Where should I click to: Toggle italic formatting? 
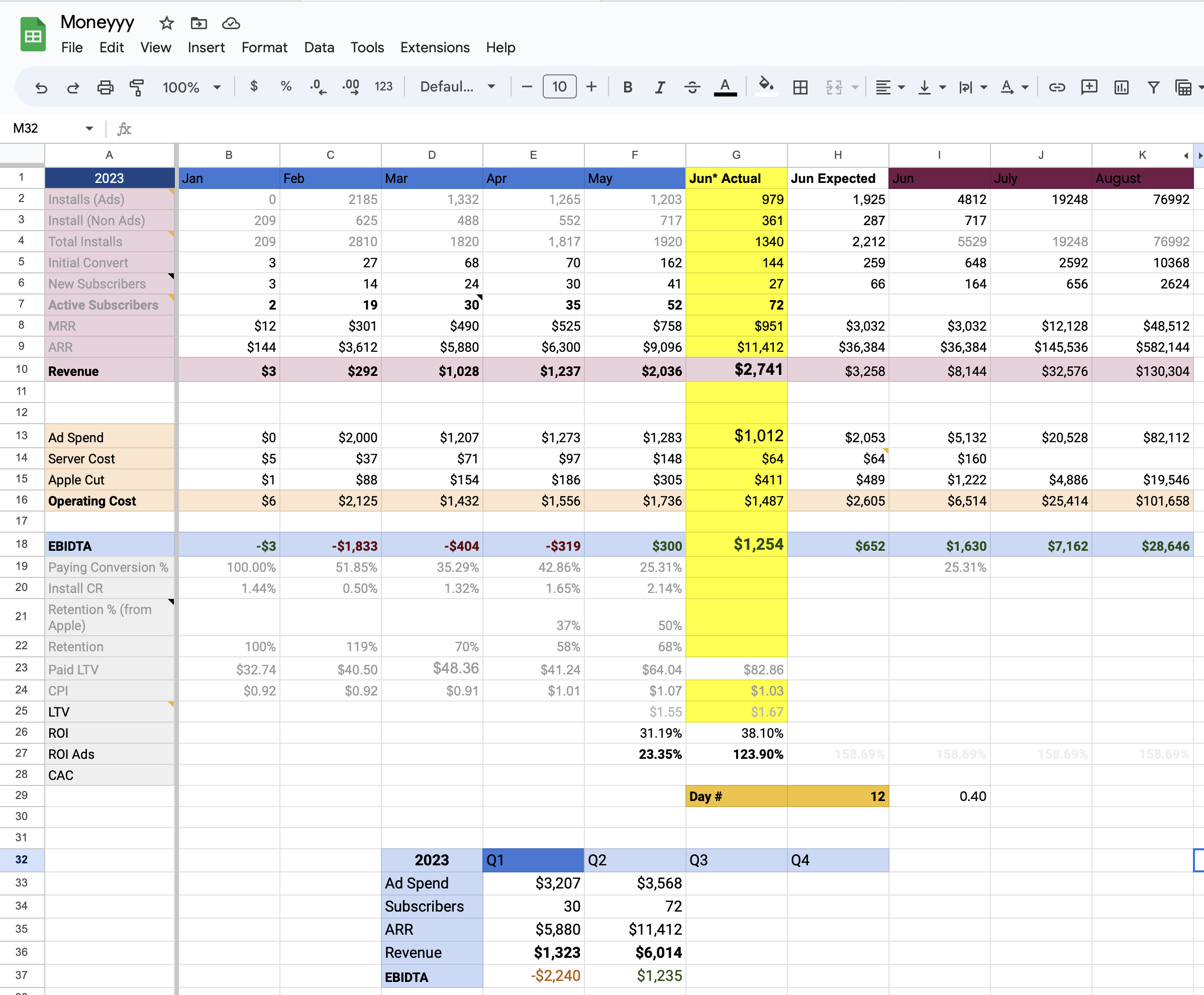(x=660, y=87)
